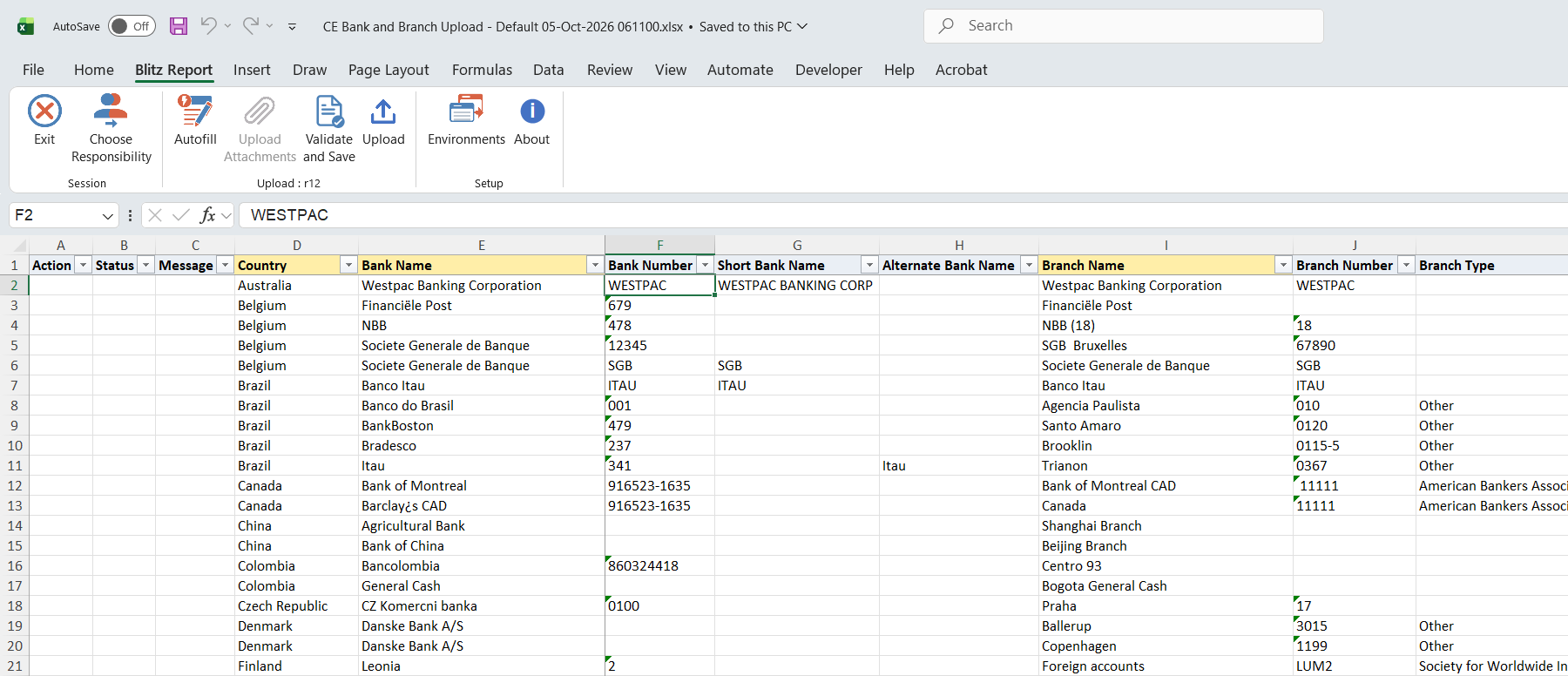
Task: Select column F header
Action: click(x=659, y=246)
